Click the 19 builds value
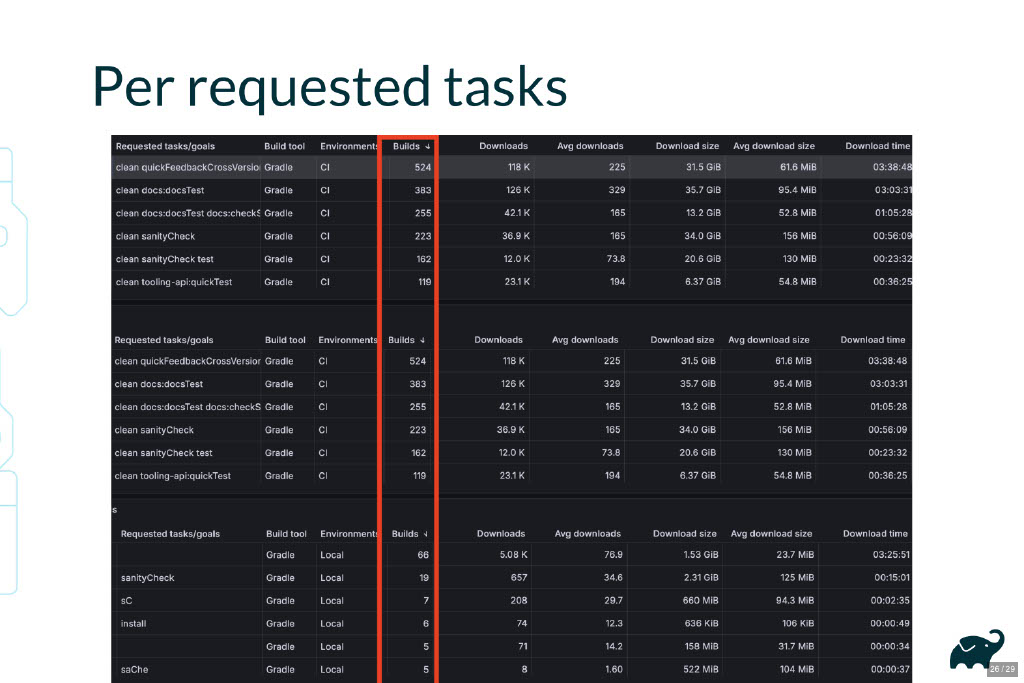 pos(424,578)
